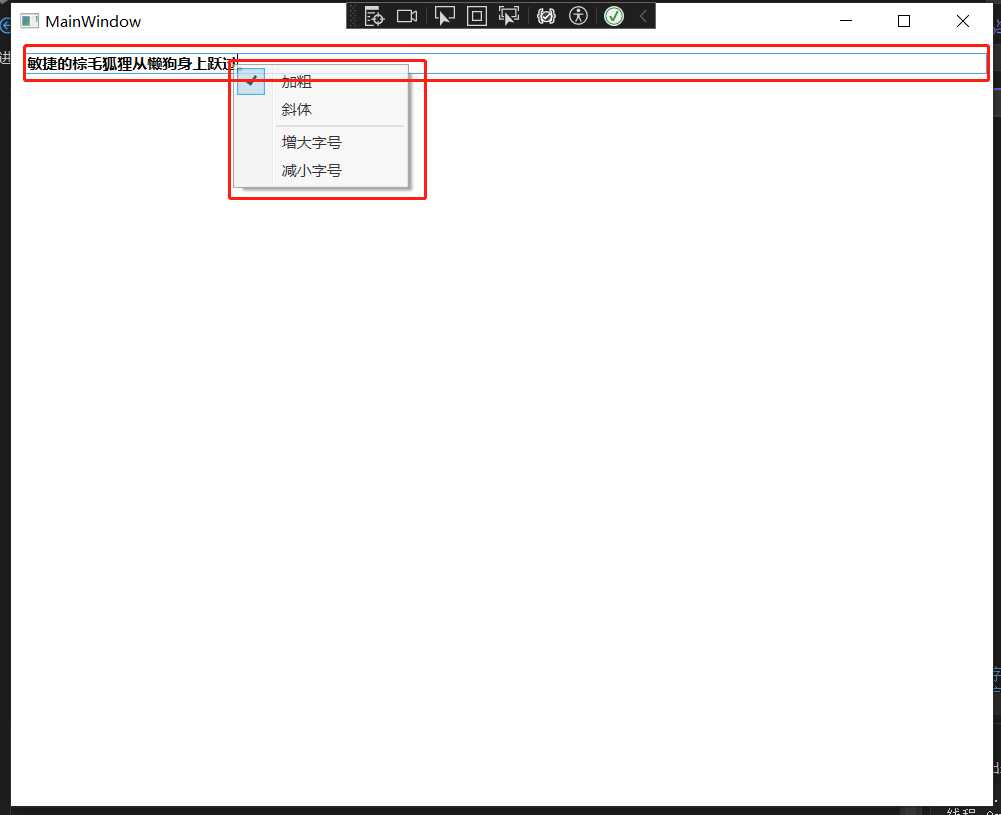Choose 斜体 from the context menu
The height and width of the screenshot is (815, 1001).
pyautogui.click(x=321, y=110)
